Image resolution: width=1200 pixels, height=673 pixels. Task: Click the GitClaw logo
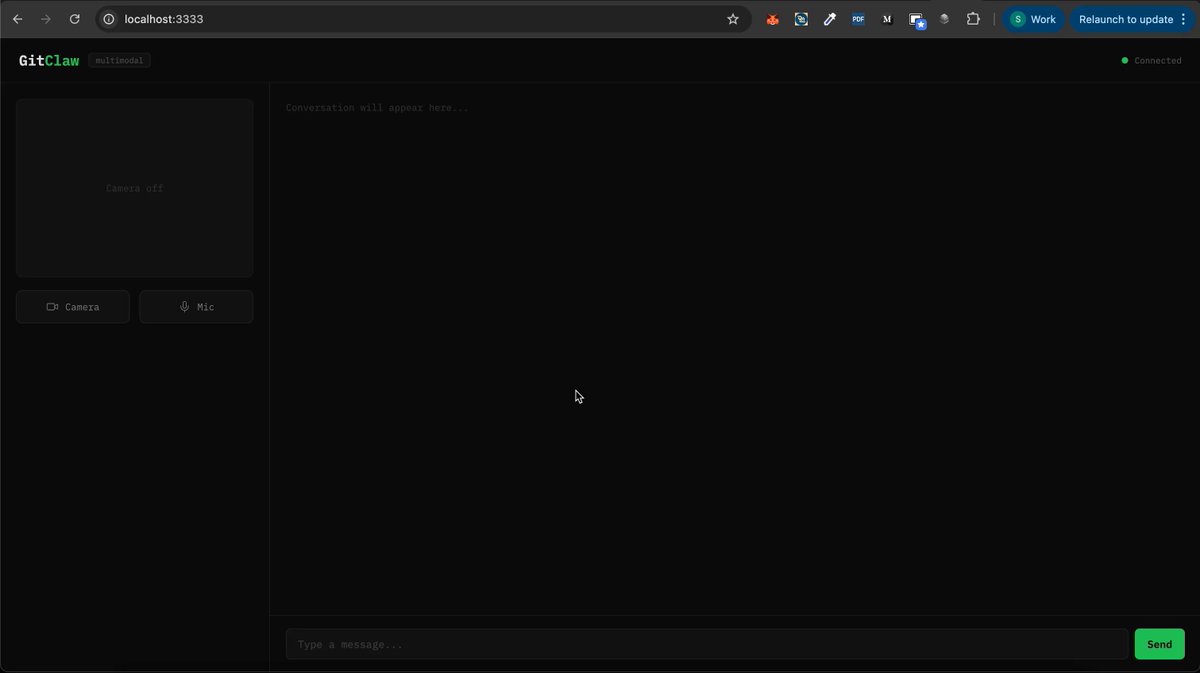47,60
